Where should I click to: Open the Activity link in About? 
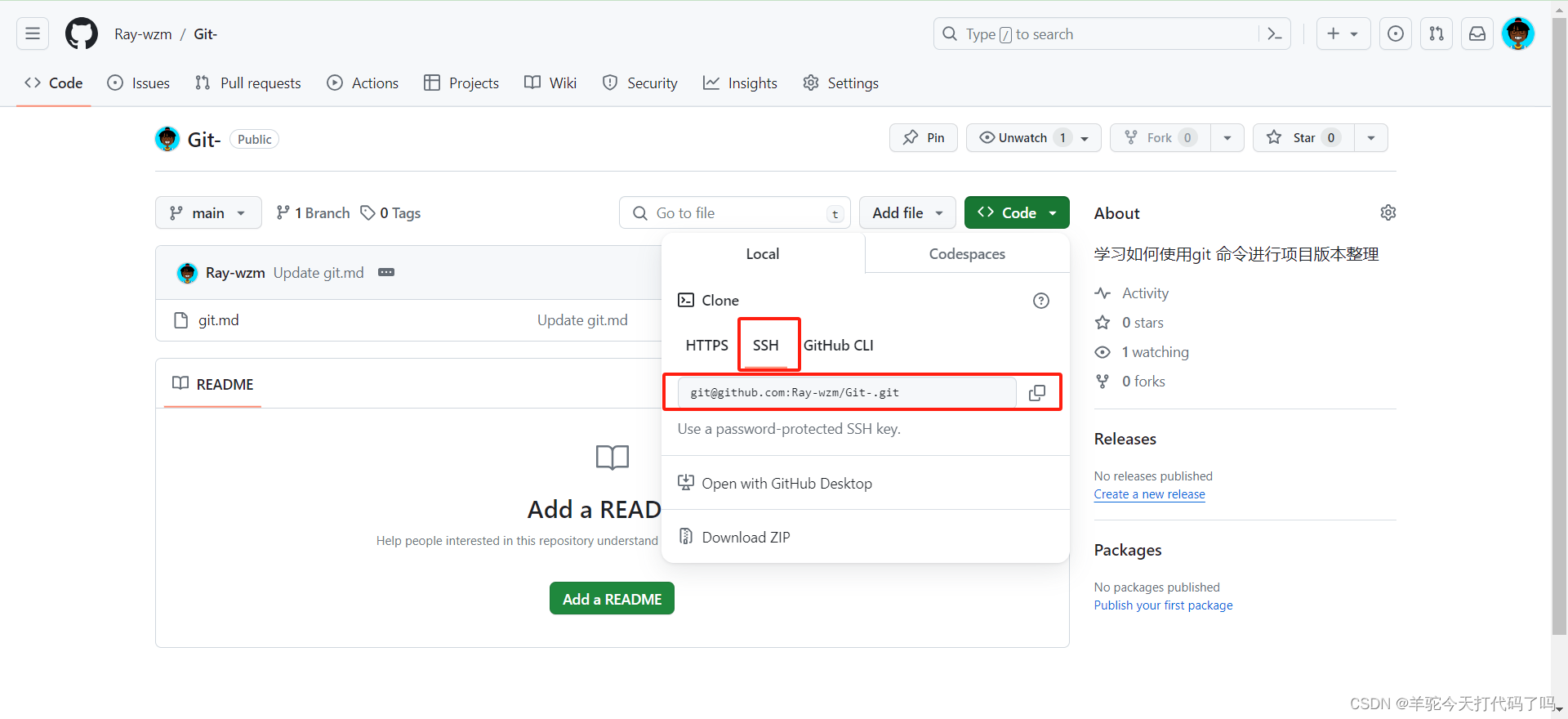tap(1132, 293)
